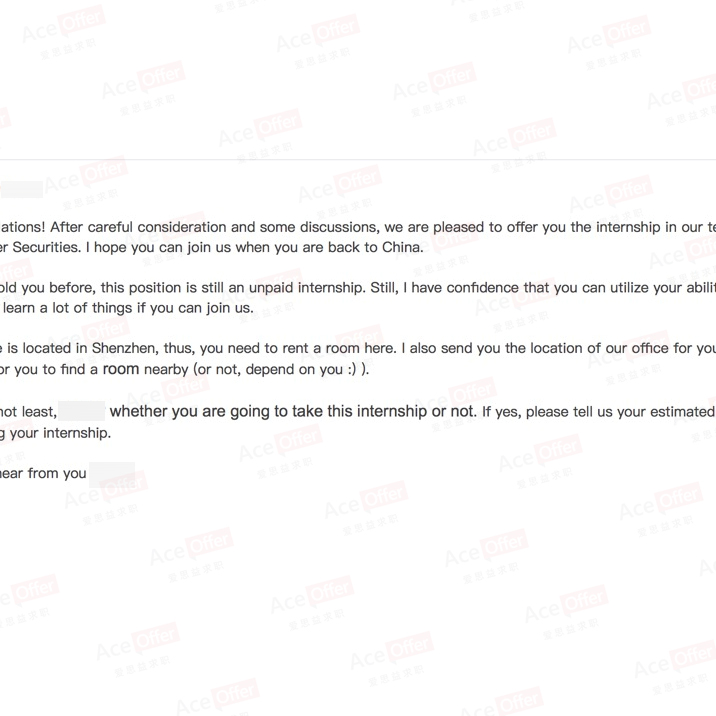716x716 pixels.
Task: Click the redacted box after "not least,"
Action: click(x=82, y=411)
